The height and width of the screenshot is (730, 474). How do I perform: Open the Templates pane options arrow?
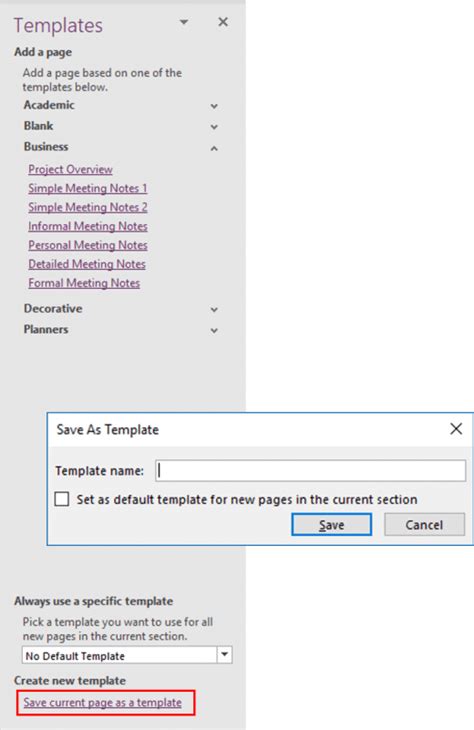tap(184, 22)
